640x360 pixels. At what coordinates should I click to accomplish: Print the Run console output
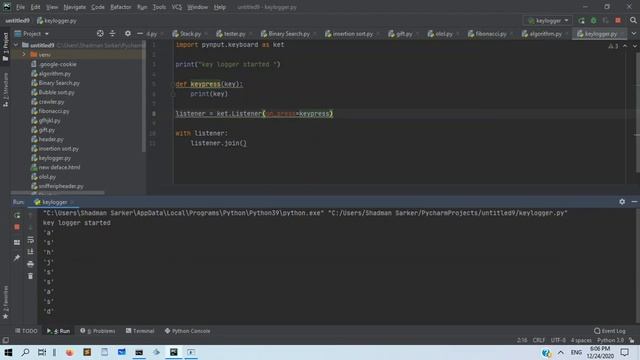coord(30,264)
